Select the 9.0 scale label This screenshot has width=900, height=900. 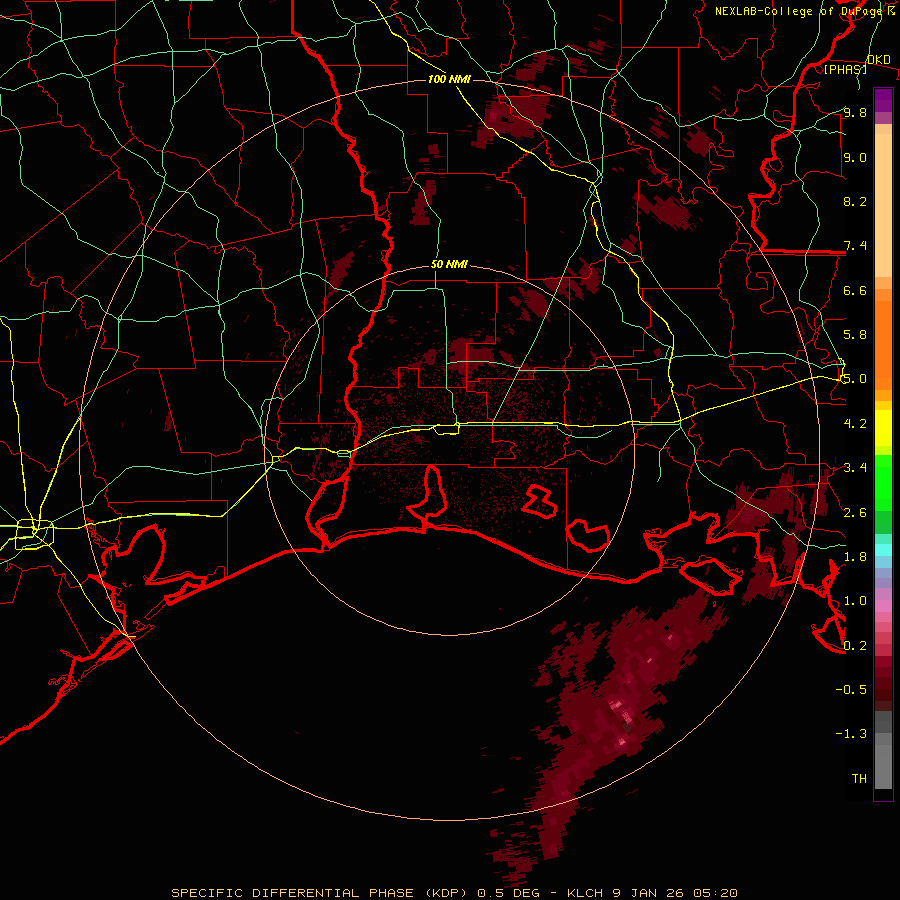[855, 157]
